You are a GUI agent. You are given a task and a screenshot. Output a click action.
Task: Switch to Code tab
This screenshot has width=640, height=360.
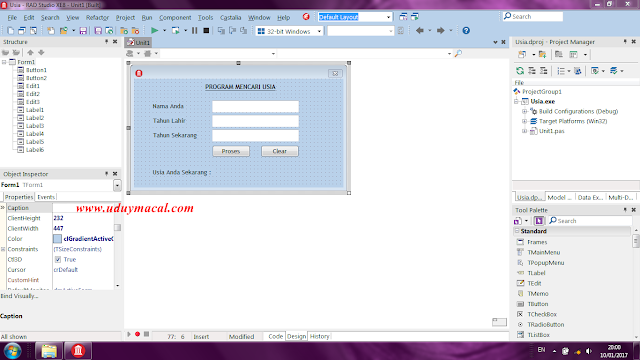[x=276, y=336]
